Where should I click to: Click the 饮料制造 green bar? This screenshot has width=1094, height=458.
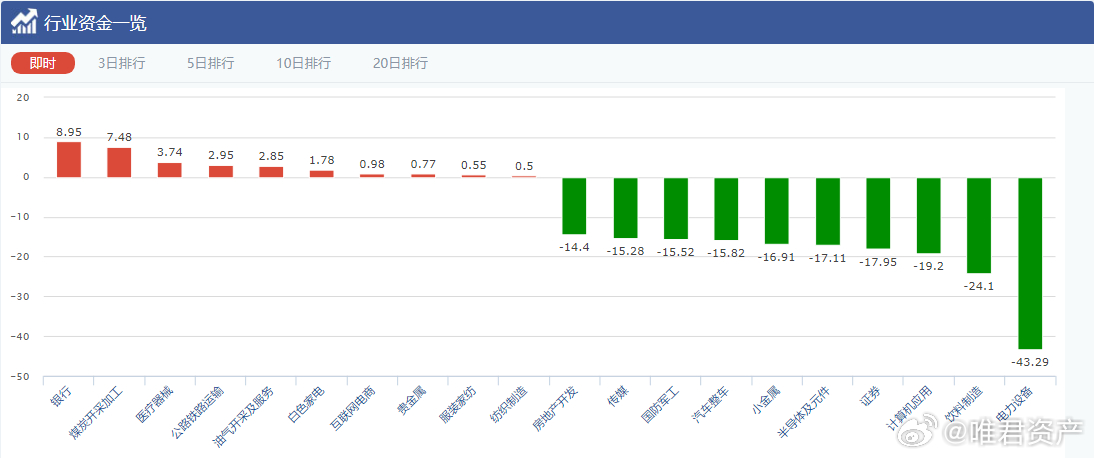click(x=979, y=225)
